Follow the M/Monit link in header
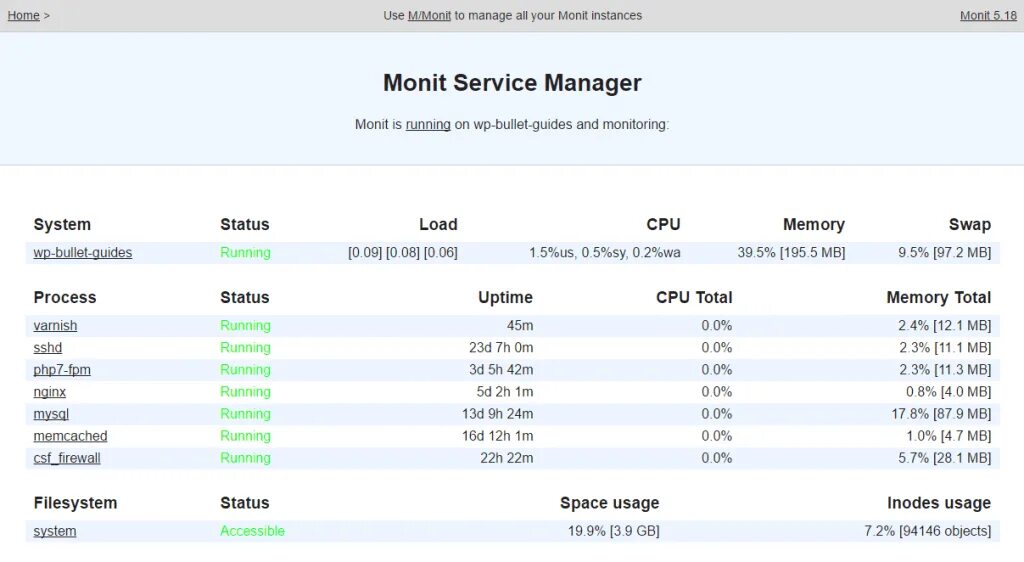This screenshot has height=562, width=1024. 429,15
